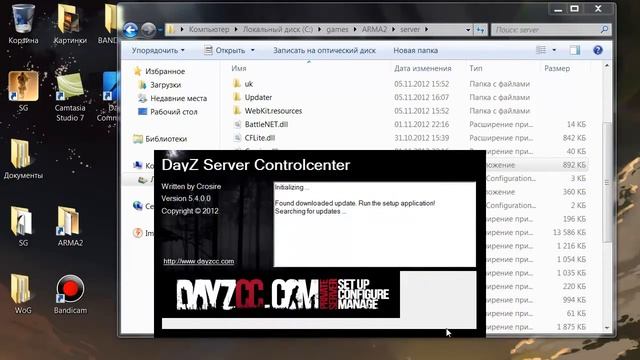
Task: Click the Explorer Forward arrow button
Action: [x=148, y=29]
